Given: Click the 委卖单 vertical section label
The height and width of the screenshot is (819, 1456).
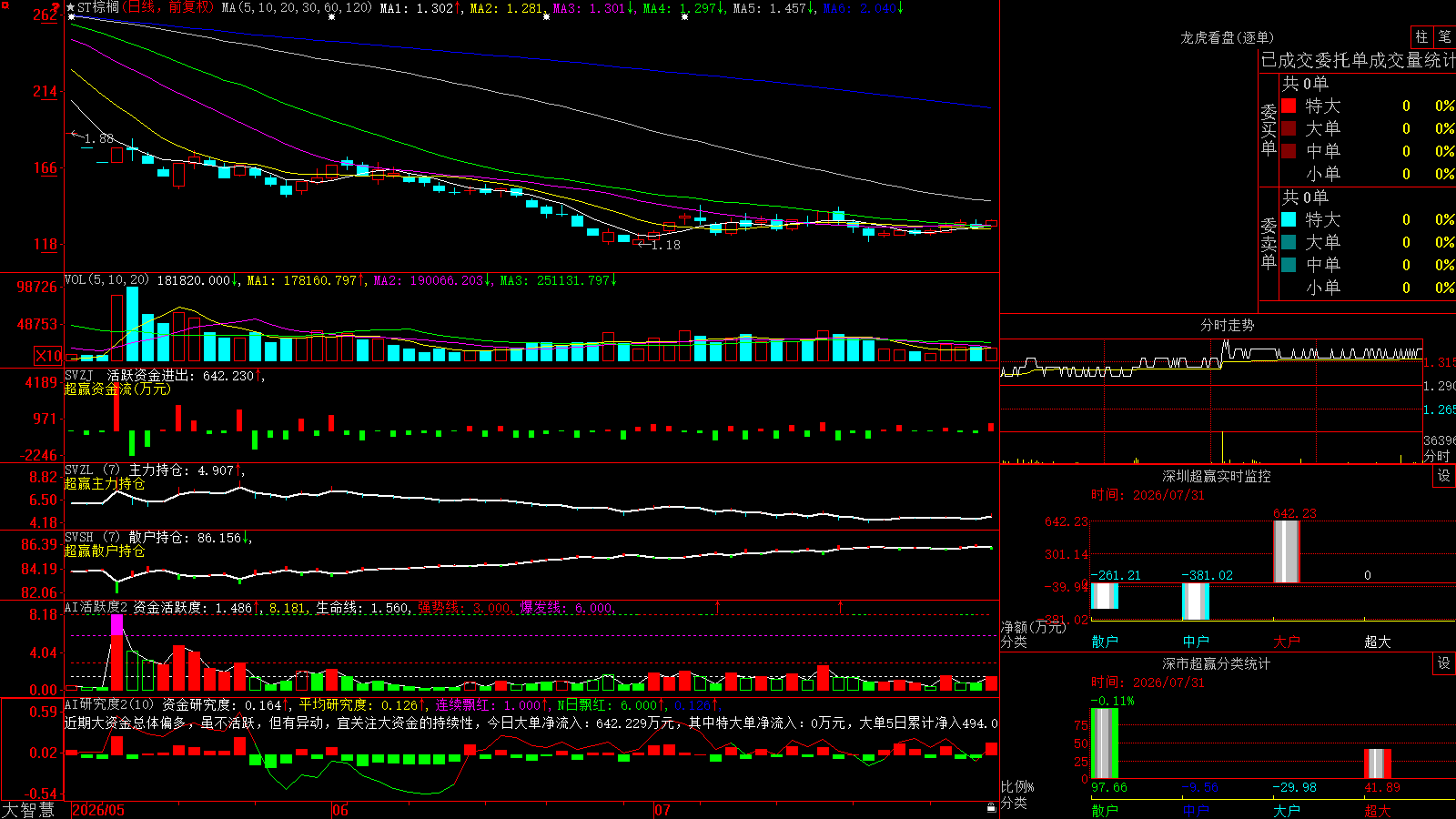Looking at the screenshot, I should pos(1269,242).
